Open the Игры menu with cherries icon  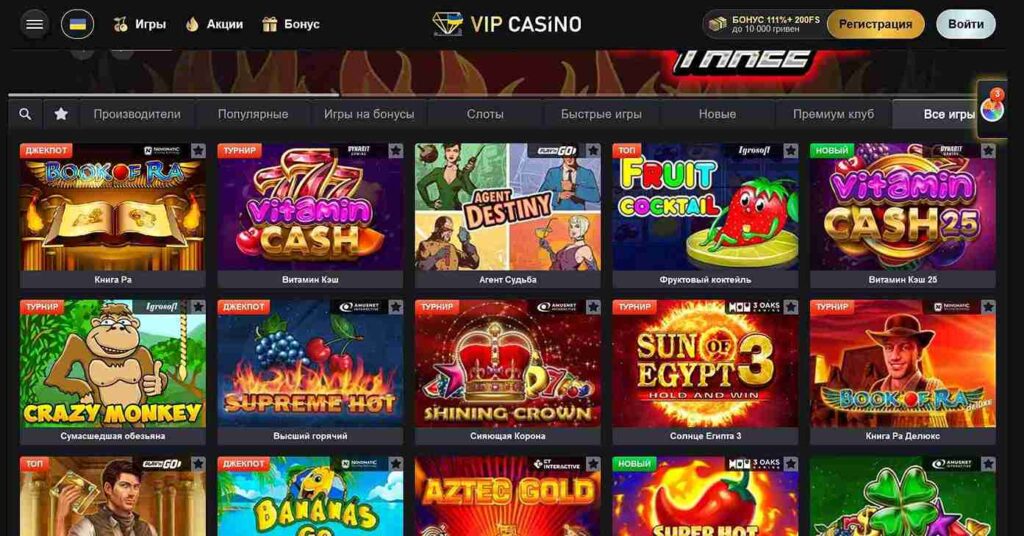(x=139, y=24)
